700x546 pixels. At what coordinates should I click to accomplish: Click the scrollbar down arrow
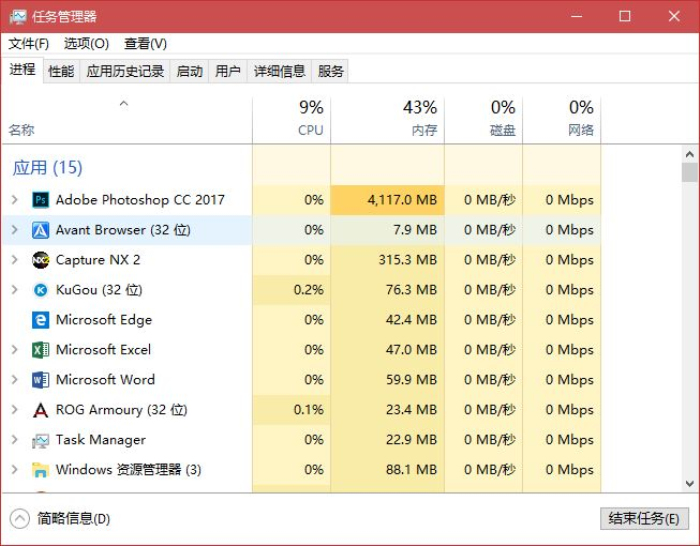(x=690, y=483)
